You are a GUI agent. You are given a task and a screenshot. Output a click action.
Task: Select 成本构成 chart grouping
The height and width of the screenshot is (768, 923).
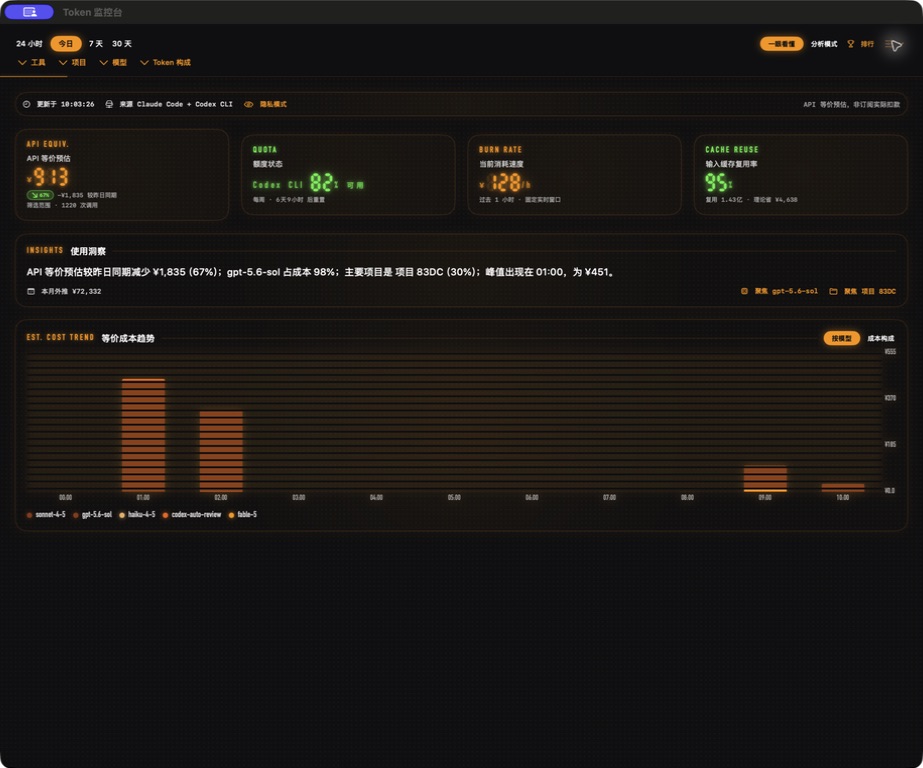click(881, 338)
